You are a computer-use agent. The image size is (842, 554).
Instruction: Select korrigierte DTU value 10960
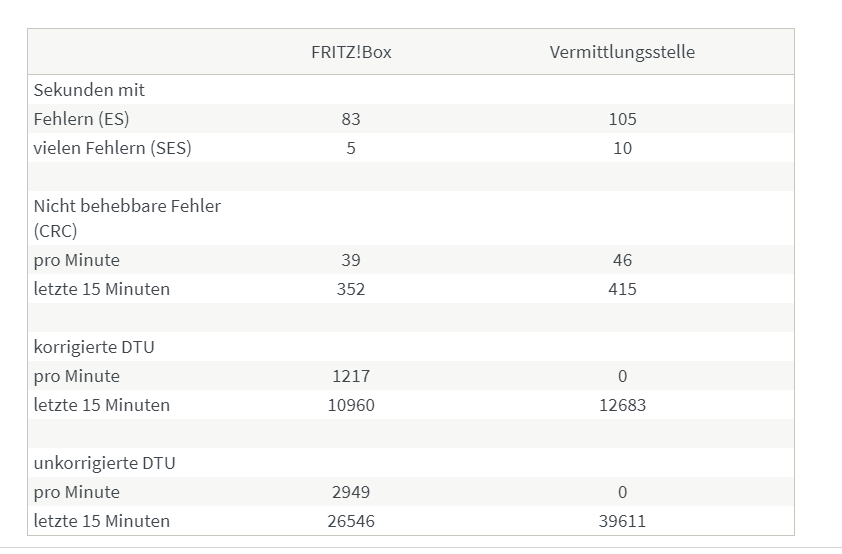click(x=351, y=405)
